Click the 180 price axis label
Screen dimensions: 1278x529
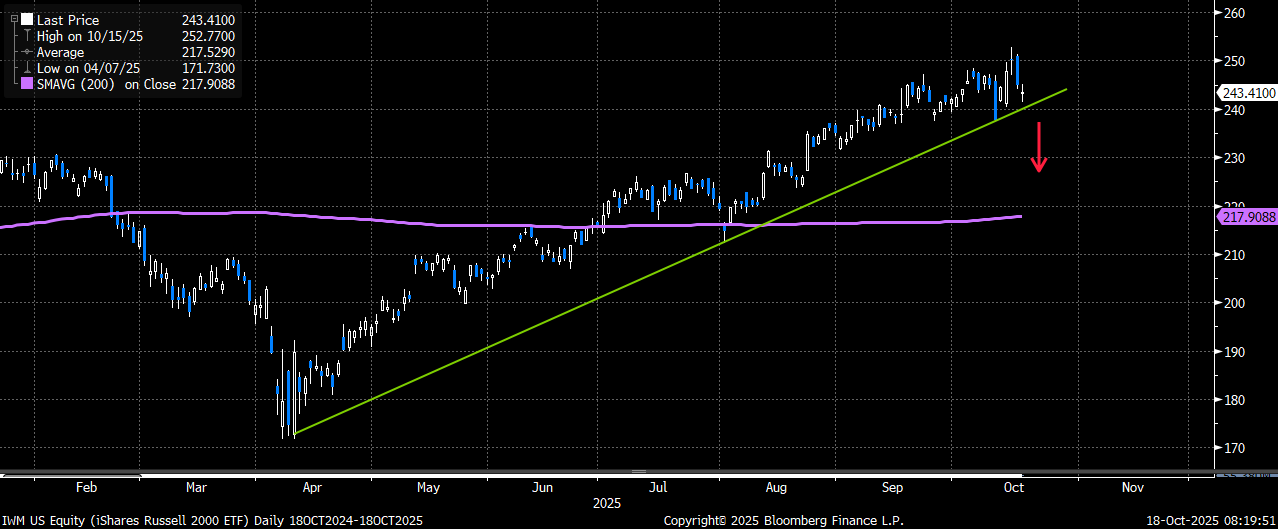click(1234, 400)
